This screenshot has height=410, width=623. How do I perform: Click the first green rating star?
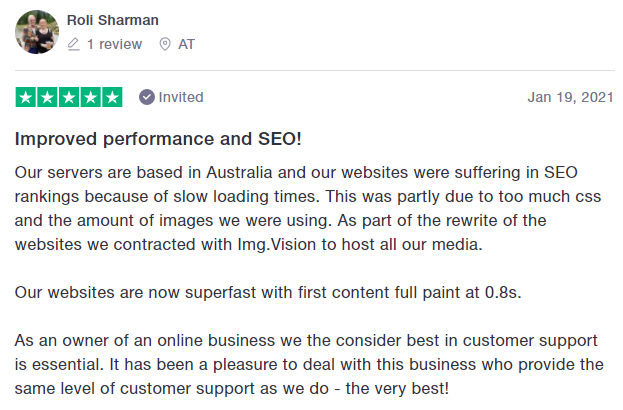[26, 97]
